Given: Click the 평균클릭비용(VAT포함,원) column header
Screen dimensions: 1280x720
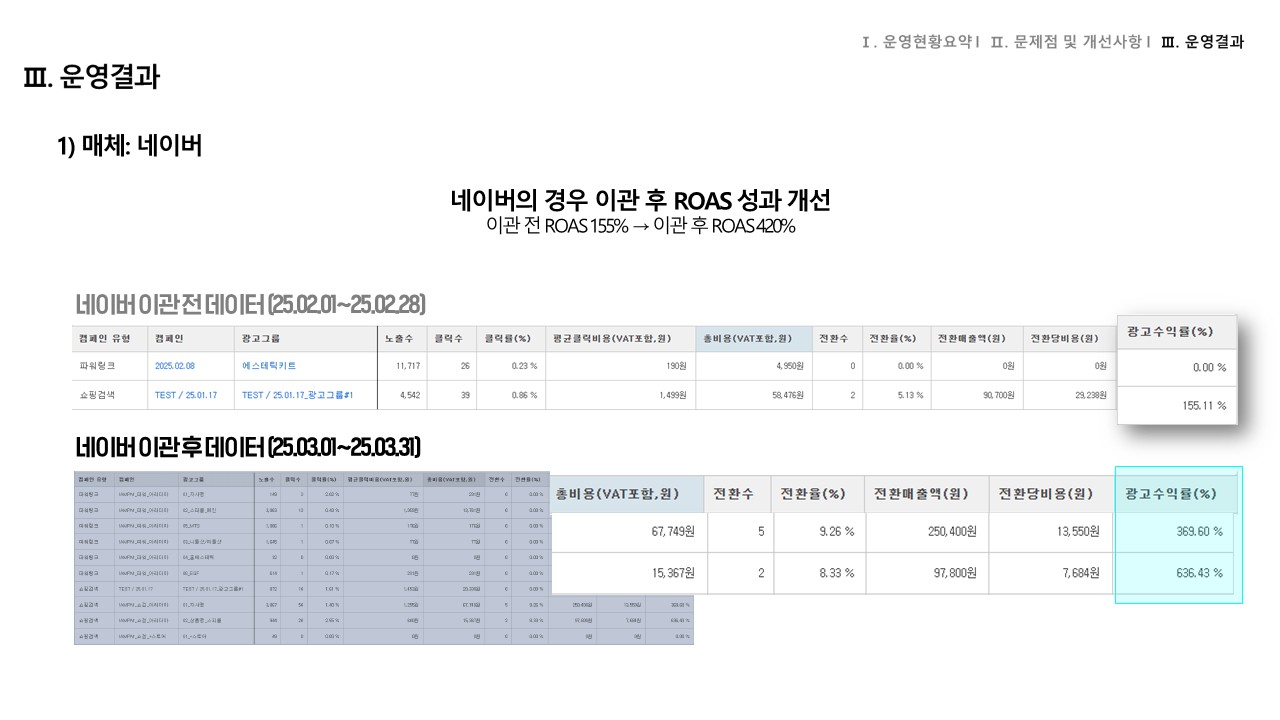Looking at the screenshot, I should [x=614, y=339].
